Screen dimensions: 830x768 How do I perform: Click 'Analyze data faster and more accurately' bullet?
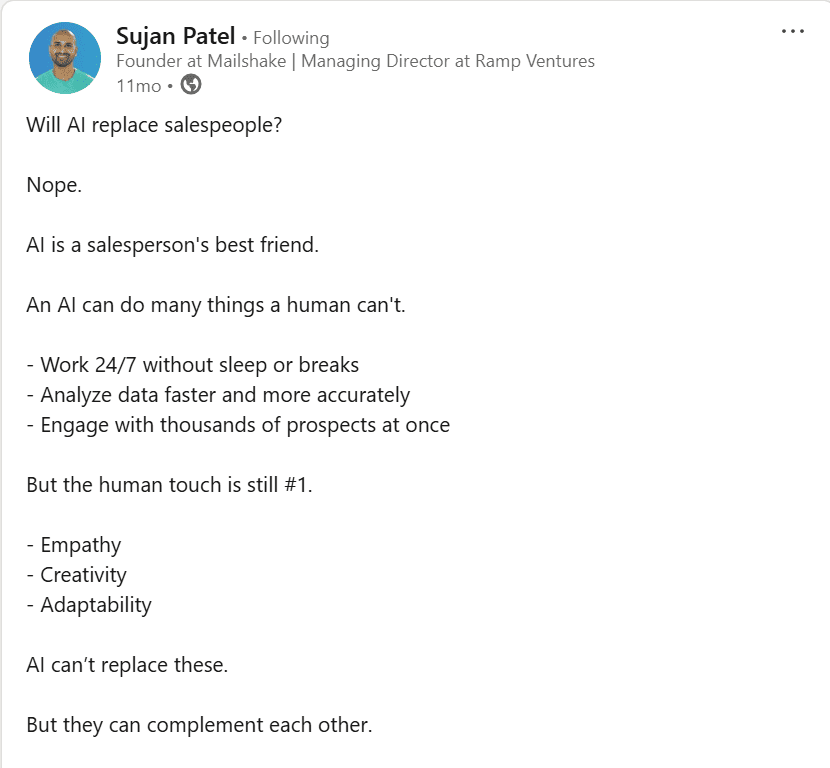[218, 395]
